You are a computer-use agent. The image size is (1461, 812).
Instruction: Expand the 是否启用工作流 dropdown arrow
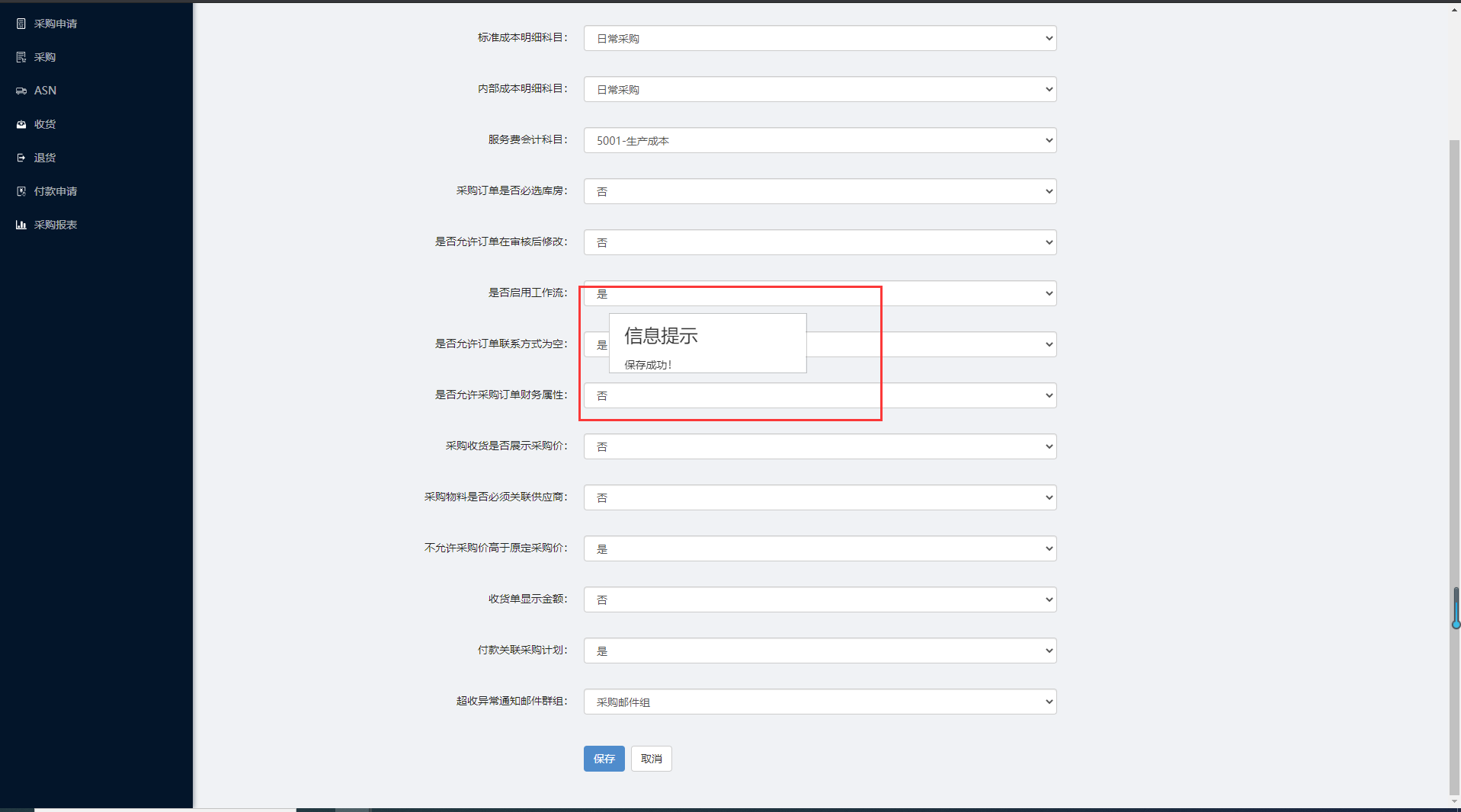pyautogui.click(x=1049, y=293)
